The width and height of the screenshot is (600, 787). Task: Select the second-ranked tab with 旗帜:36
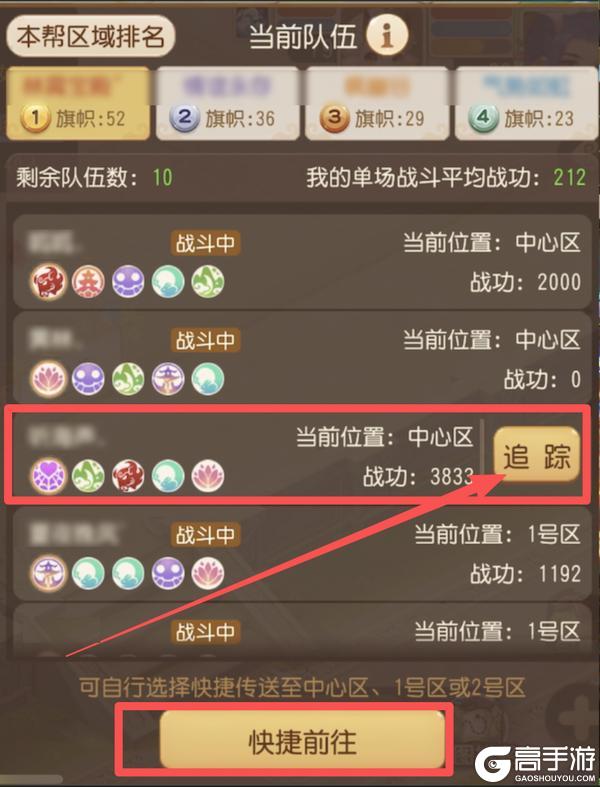pos(227,104)
